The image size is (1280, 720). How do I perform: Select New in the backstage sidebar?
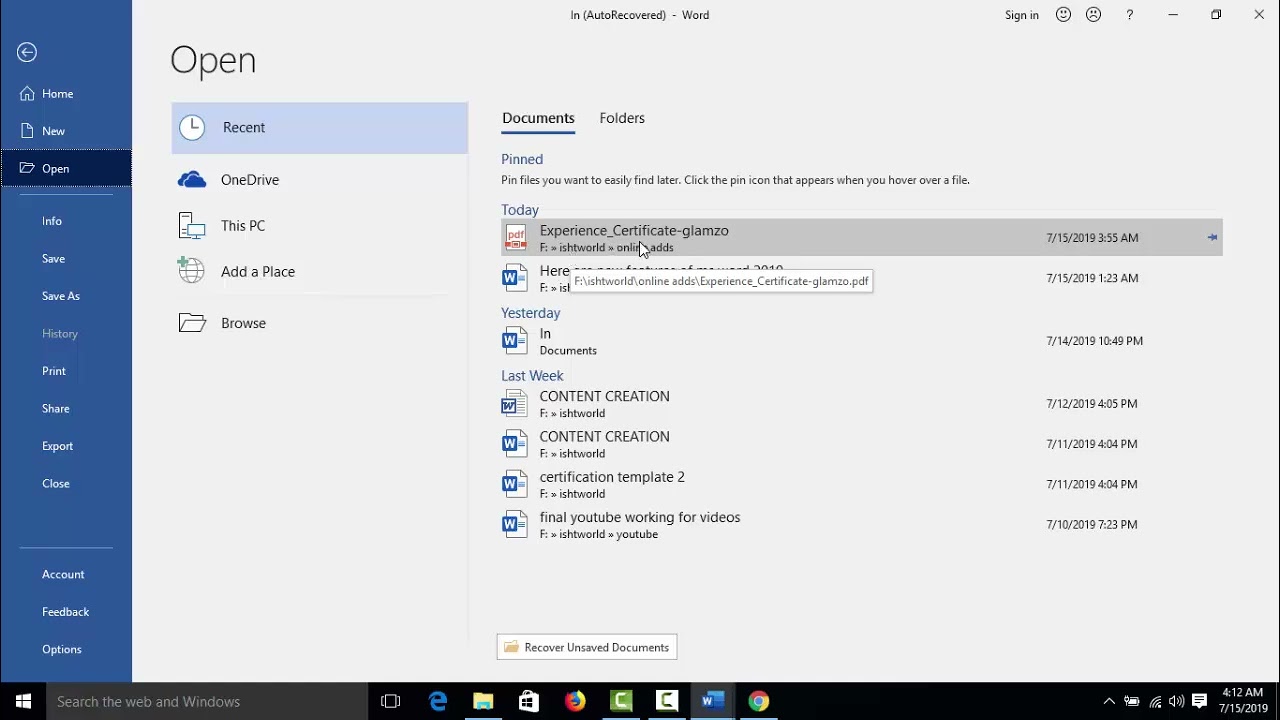(66, 131)
